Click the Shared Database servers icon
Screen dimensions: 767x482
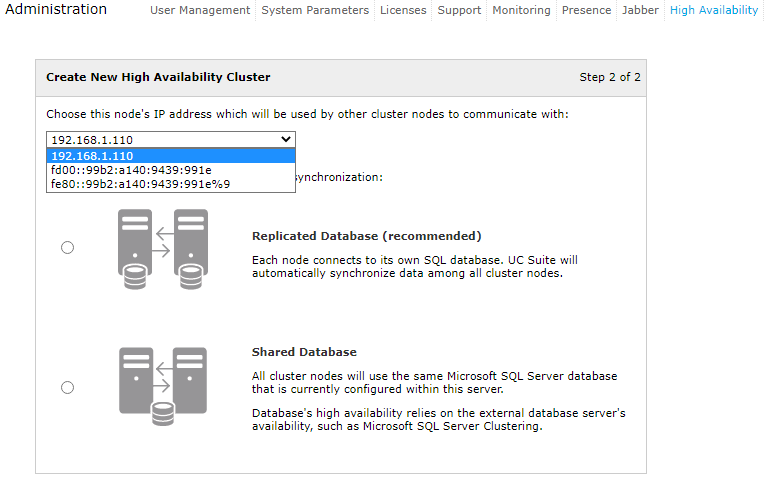click(x=163, y=381)
